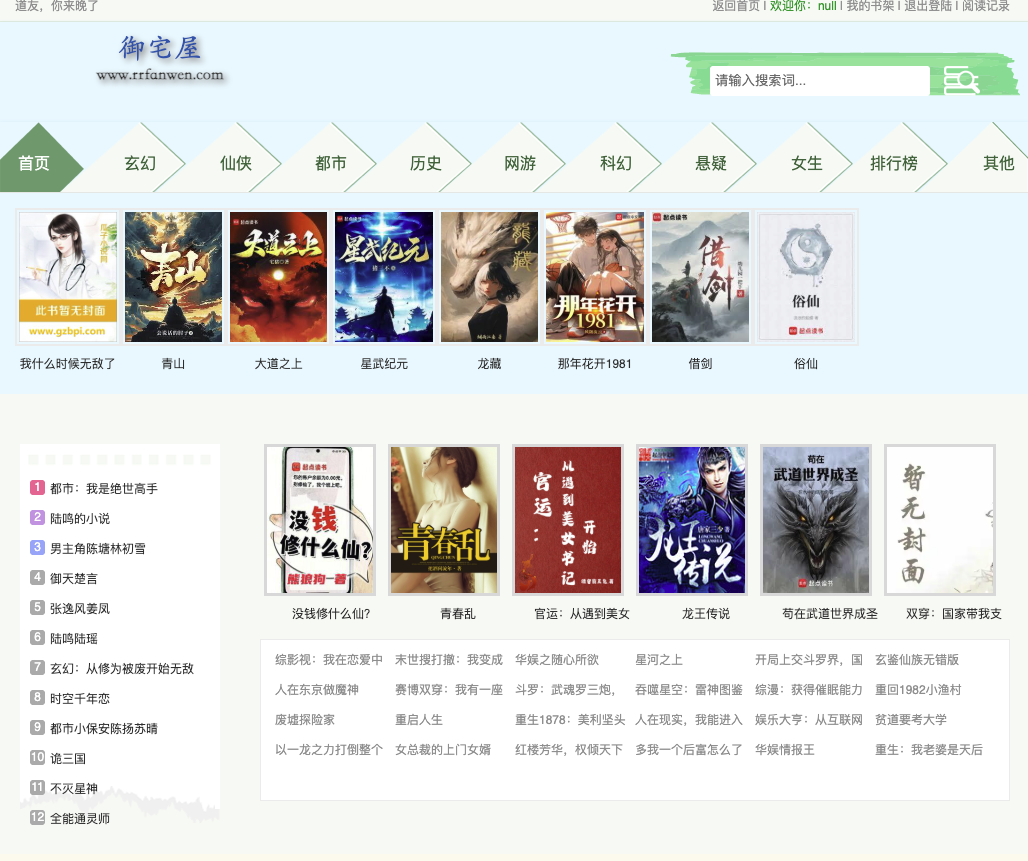
Task: Click the search magnifier icon
Action: 960,80
